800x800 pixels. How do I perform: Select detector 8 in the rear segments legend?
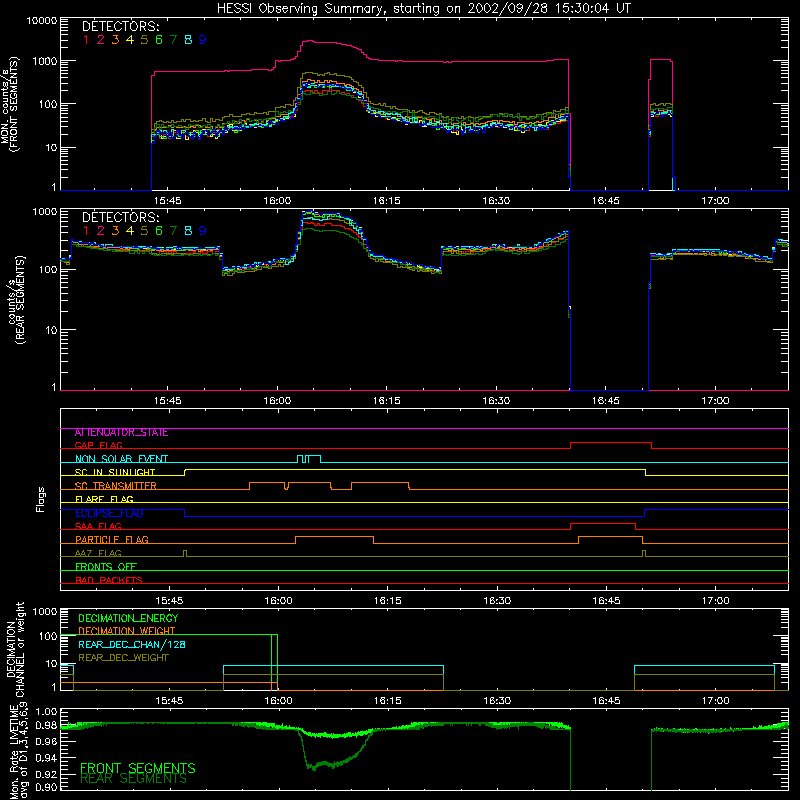(188, 231)
